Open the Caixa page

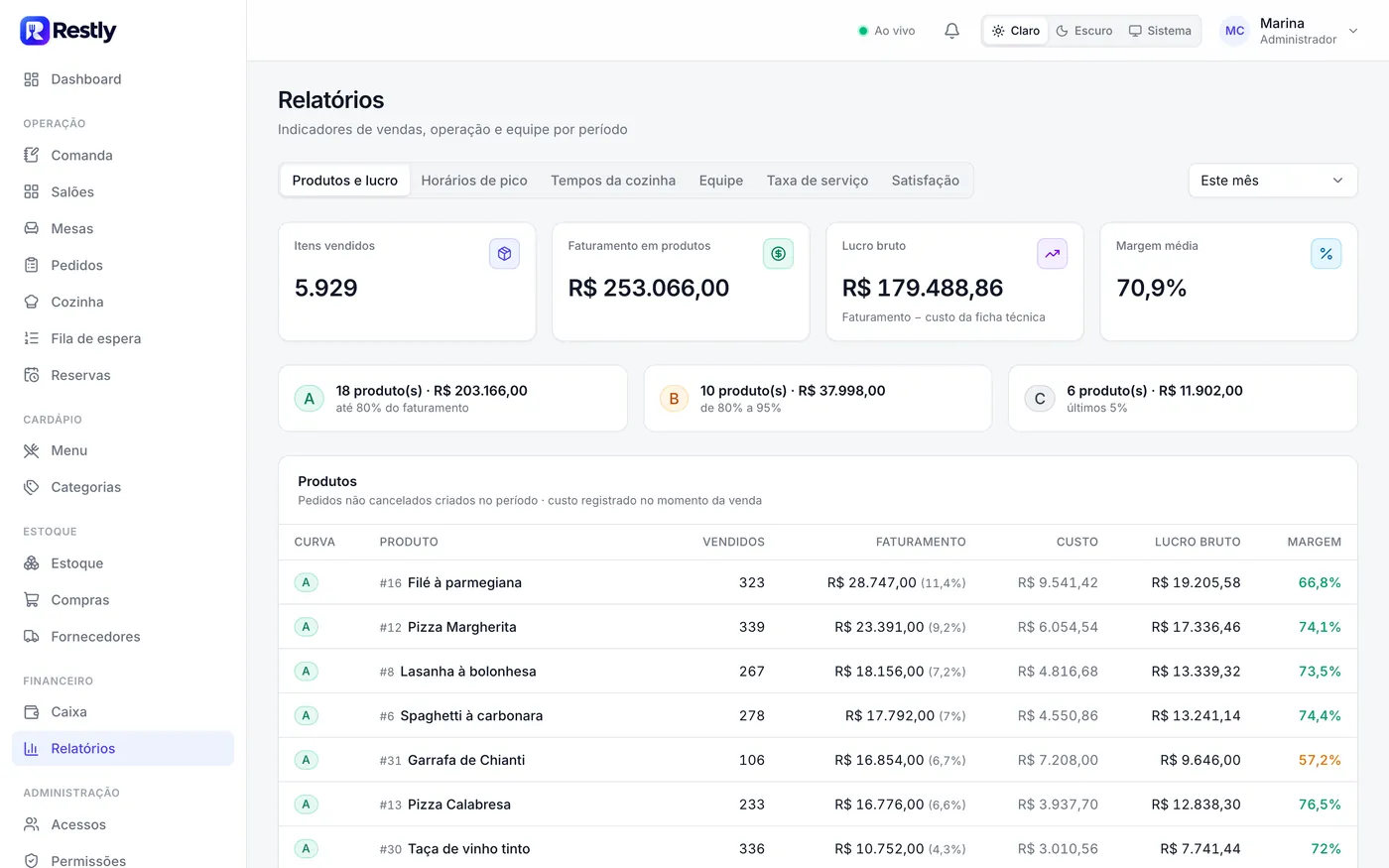coord(123,712)
